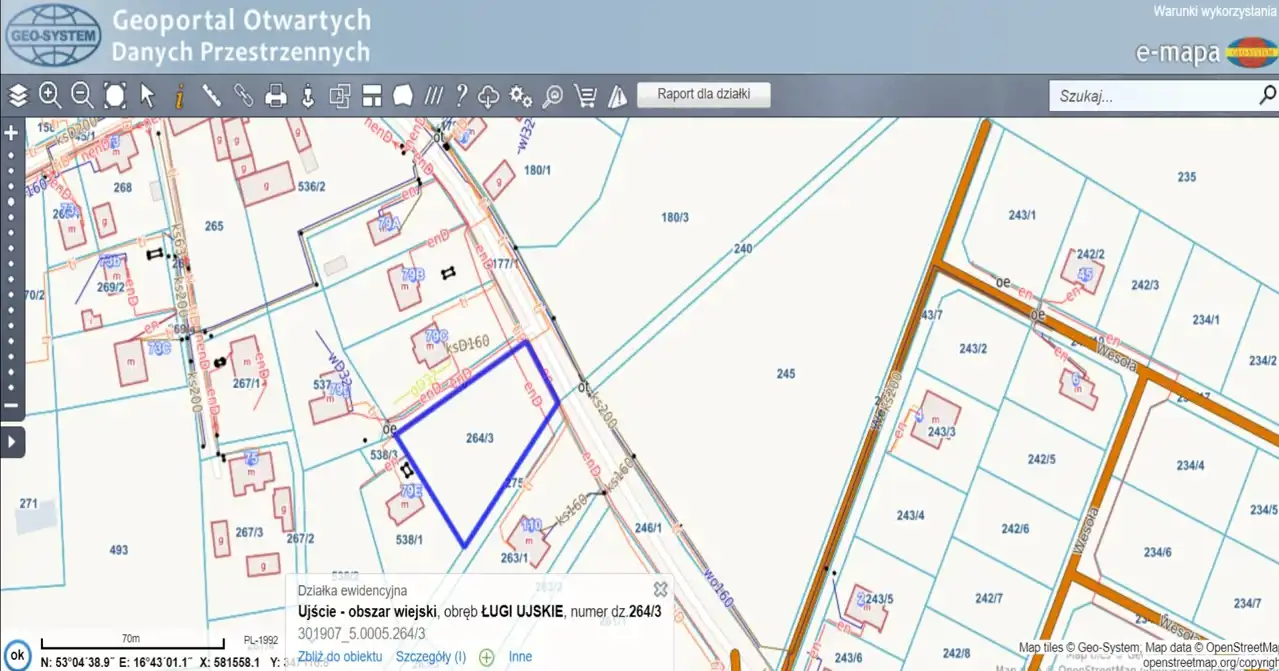Image resolution: width=1279 pixels, height=671 pixels.
Task: Click the full extent view icon
Action: [115, 96]
